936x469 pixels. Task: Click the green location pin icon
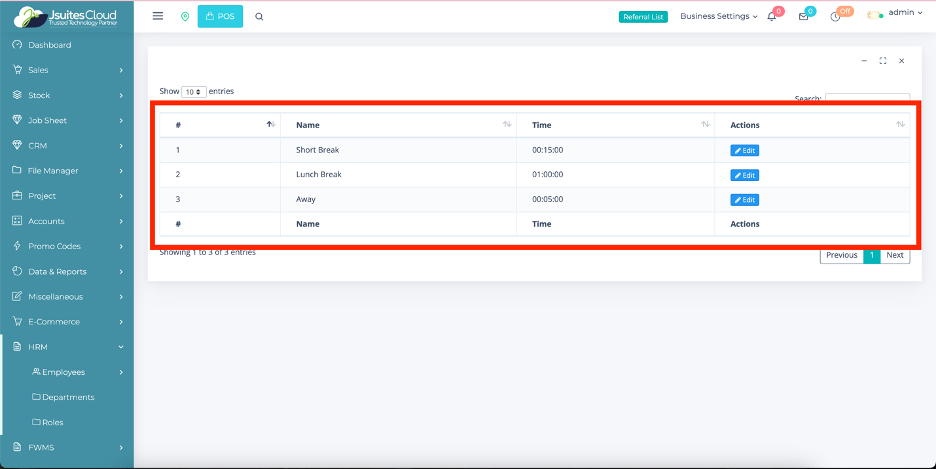pyautogui.click(x=184, y=17)
